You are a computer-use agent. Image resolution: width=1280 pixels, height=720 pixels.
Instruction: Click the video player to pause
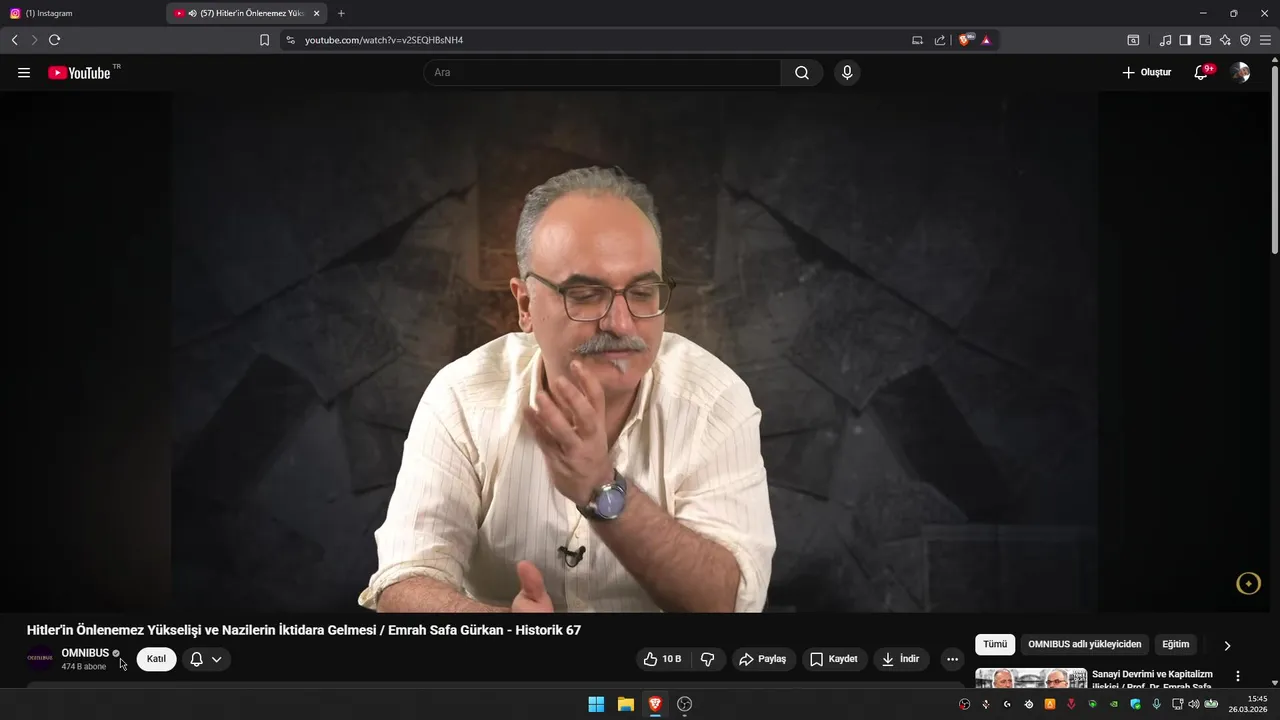(635, 351)
